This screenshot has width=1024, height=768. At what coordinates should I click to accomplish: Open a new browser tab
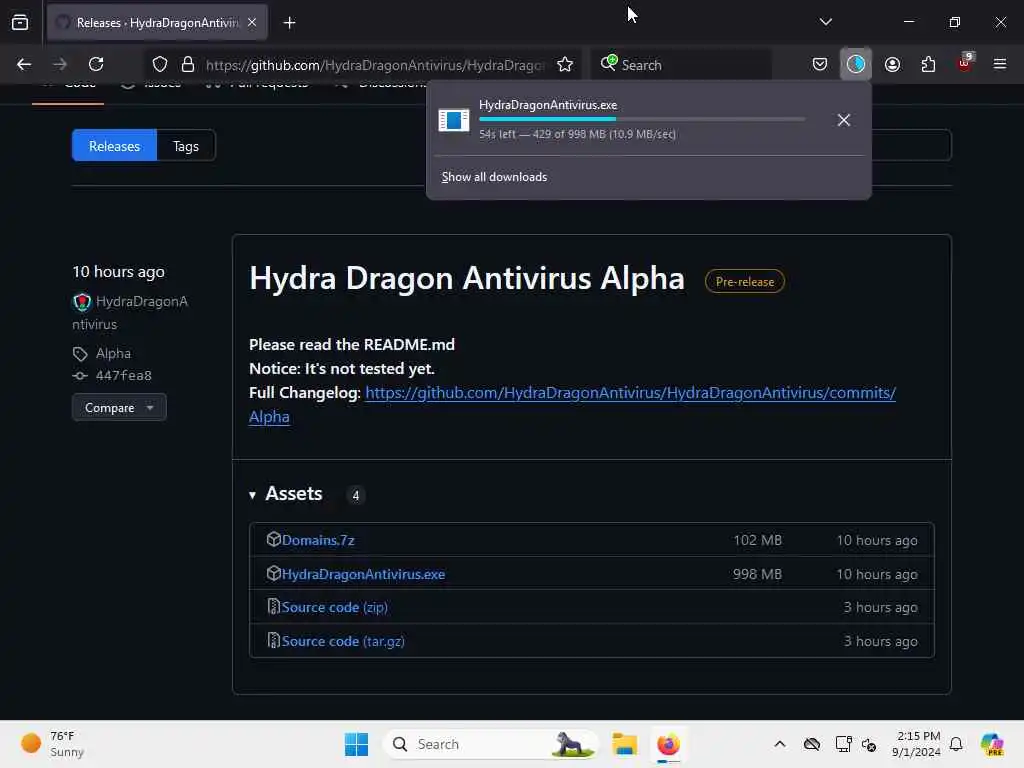pyautogui.click(x=289, y=23)
